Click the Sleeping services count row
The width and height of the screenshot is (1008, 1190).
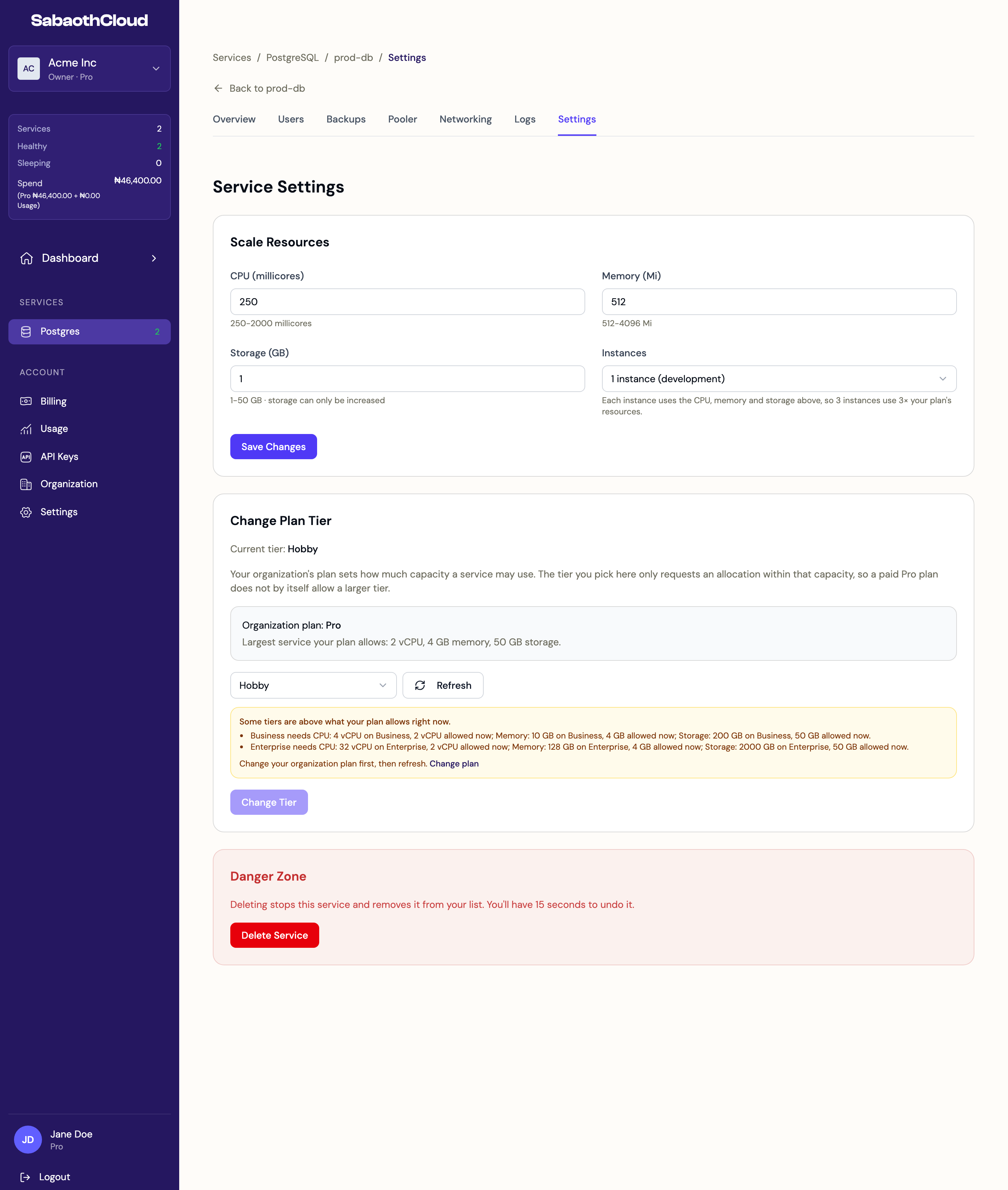pos(90,163)
